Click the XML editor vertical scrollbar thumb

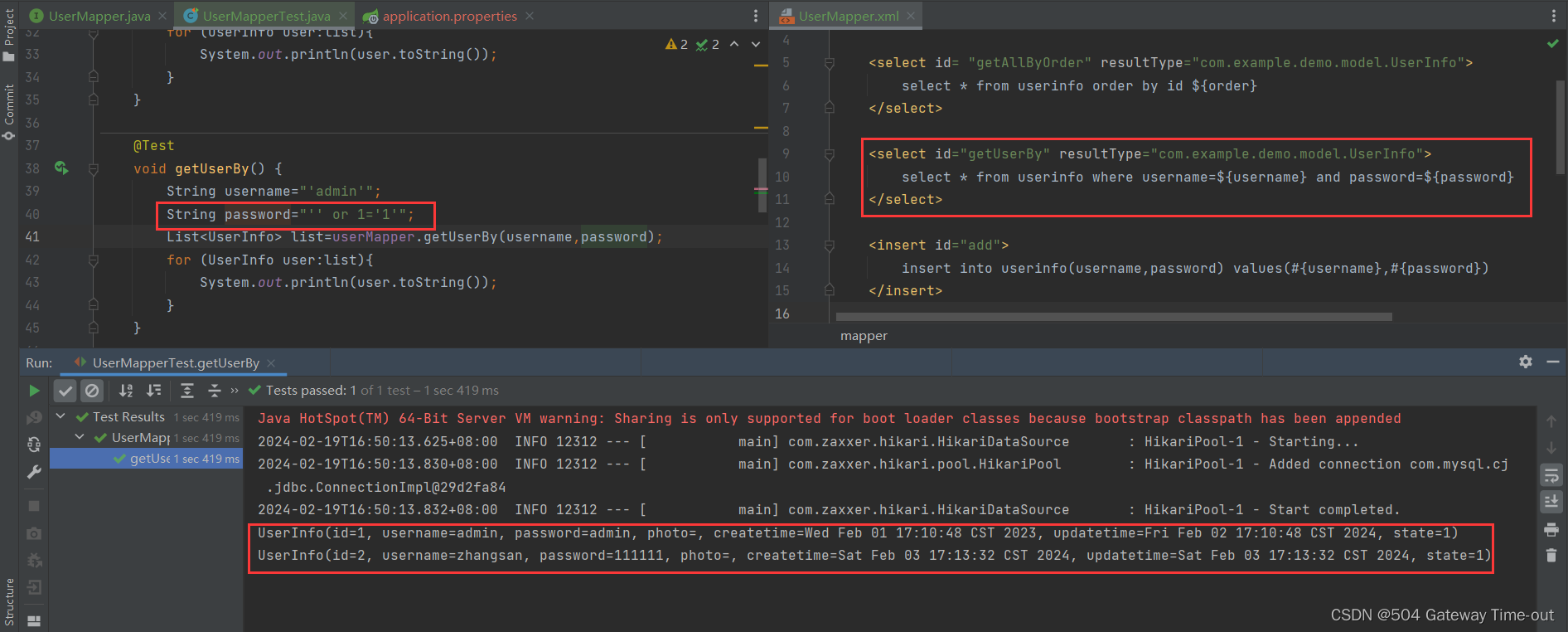point(1561,126)
